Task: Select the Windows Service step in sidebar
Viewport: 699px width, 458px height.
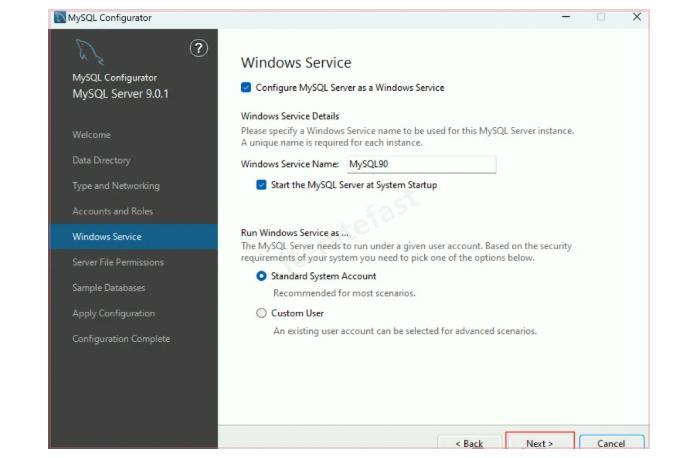Action: click(x=134, y=236)
